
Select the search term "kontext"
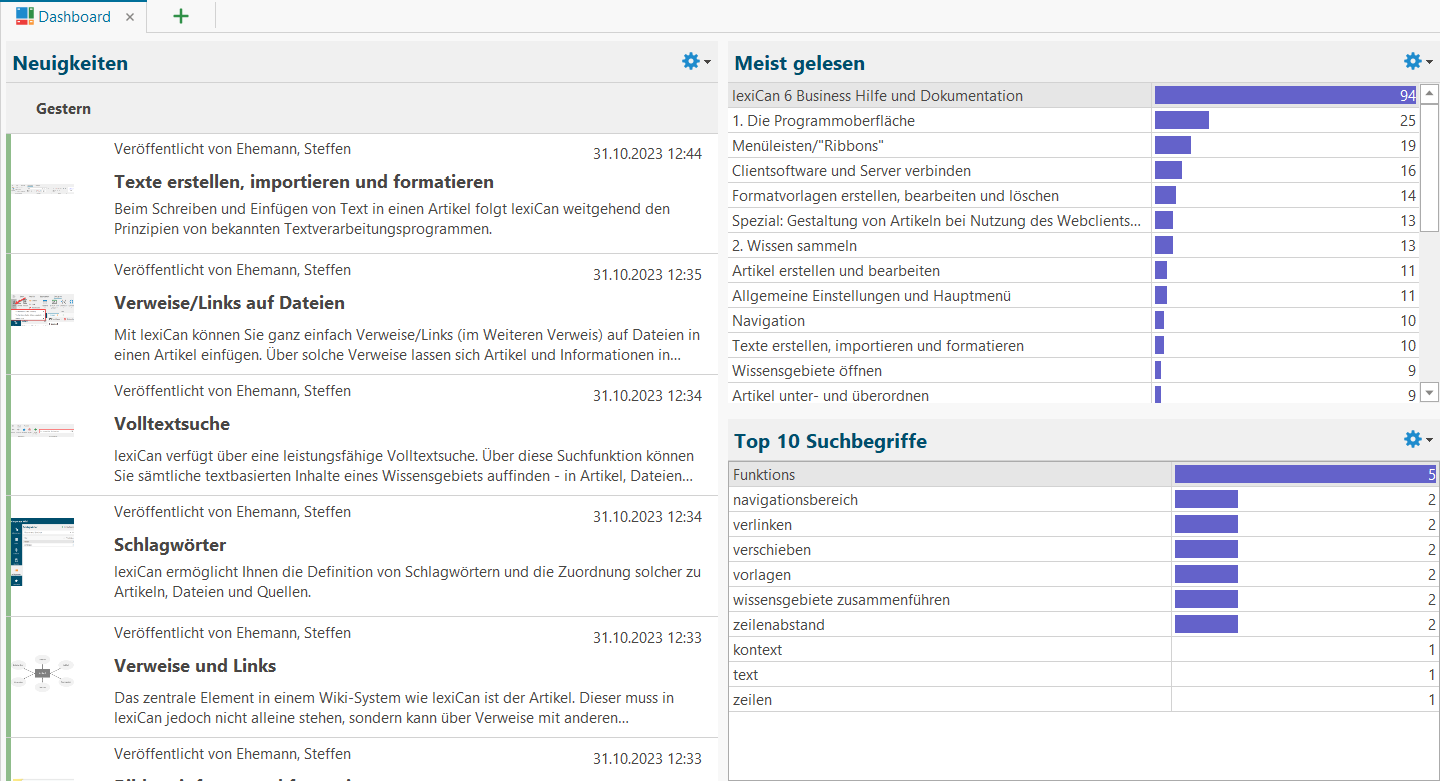coord(1083,650)
